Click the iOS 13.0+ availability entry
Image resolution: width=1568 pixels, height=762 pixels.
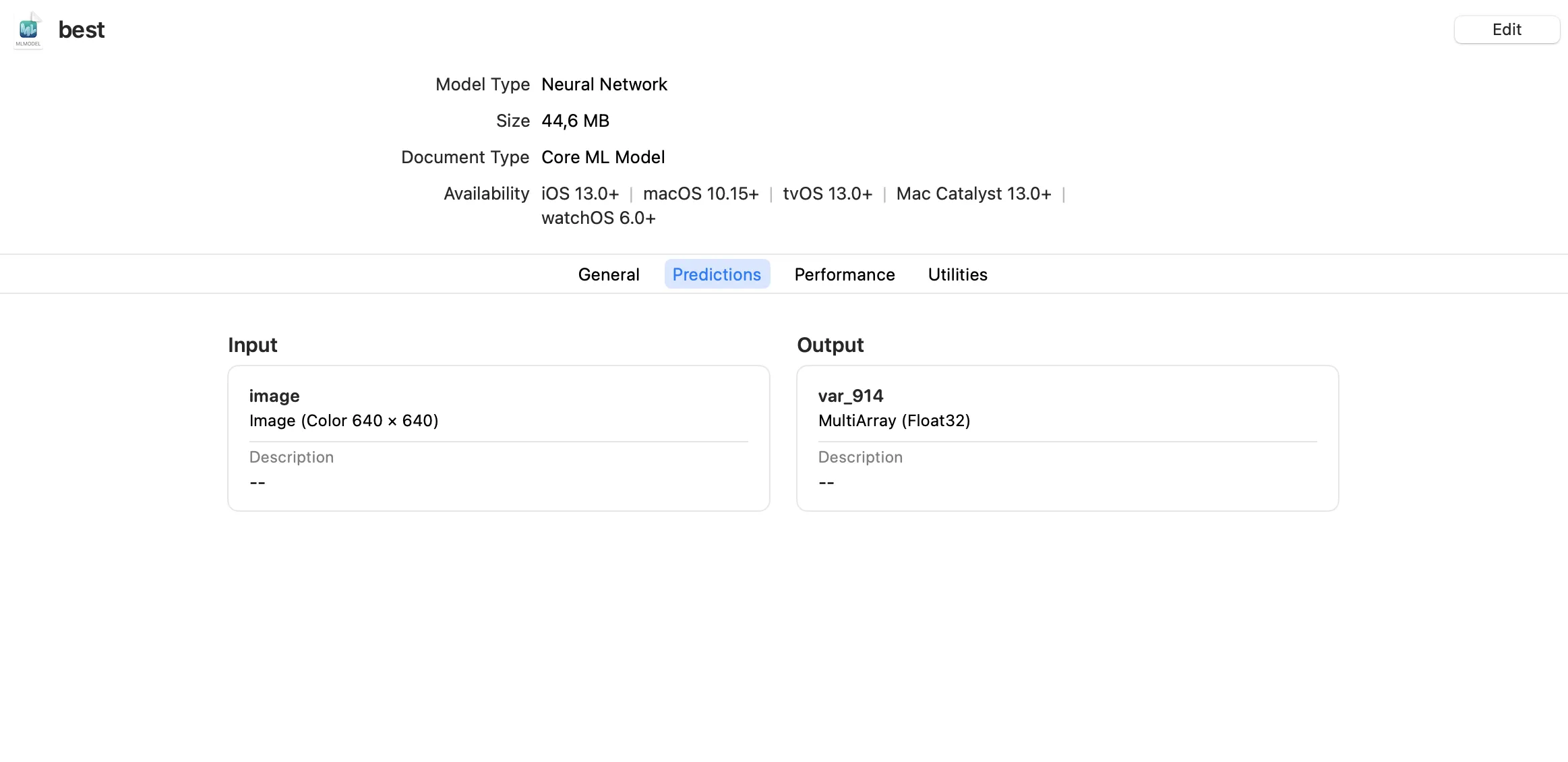(580, 194)
